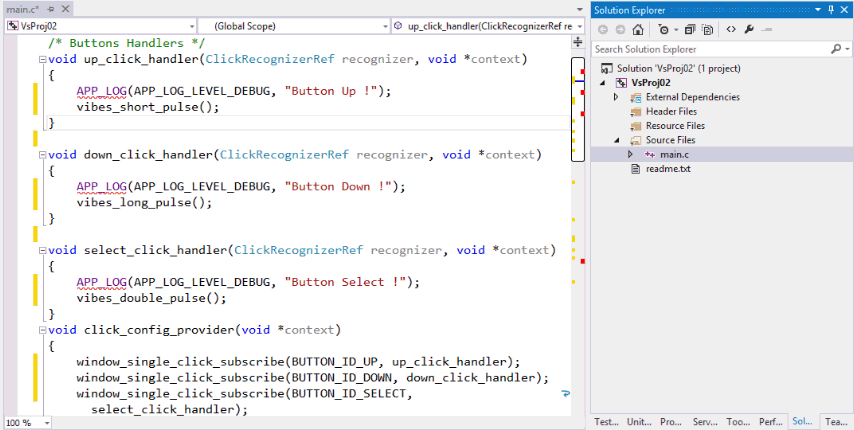This screenshot has width=854, height=430.
Task: Switch to the Team Explorer tab
Action: pyautogui.click(x=836, y=422)
